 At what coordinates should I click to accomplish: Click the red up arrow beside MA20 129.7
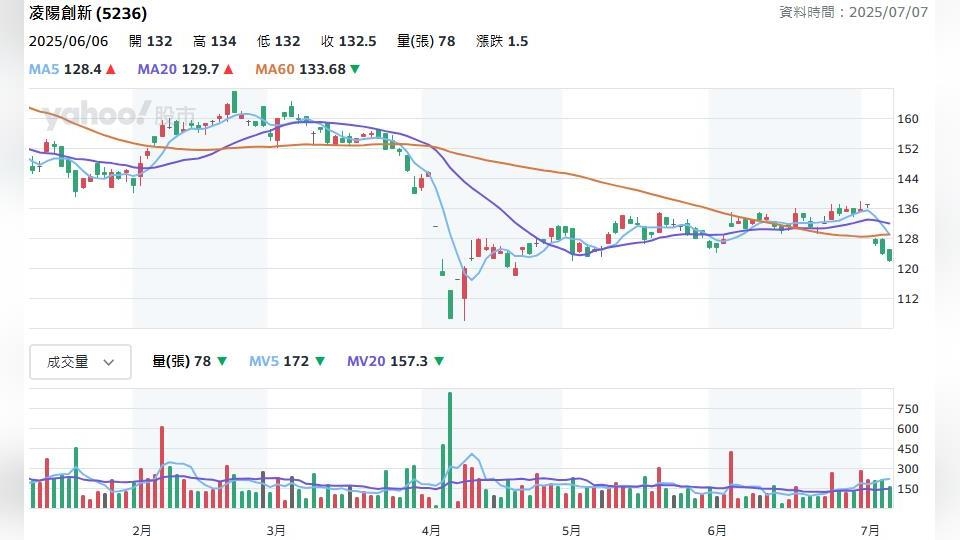point(228,69)
